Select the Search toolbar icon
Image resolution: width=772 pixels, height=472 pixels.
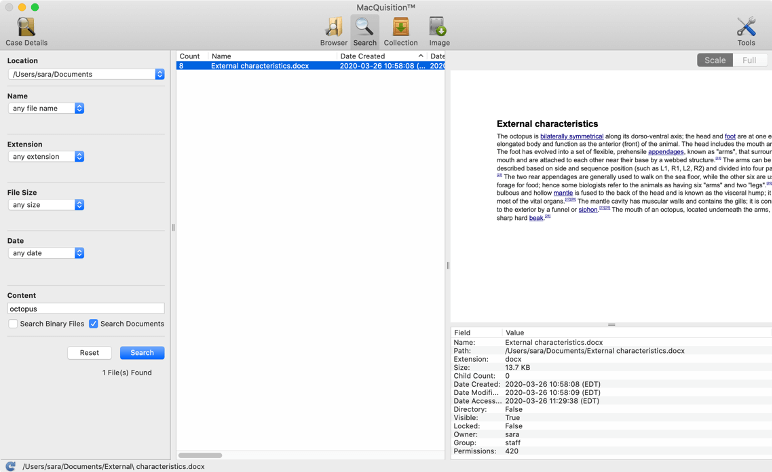pyautogui.click(x=365, y=31)
